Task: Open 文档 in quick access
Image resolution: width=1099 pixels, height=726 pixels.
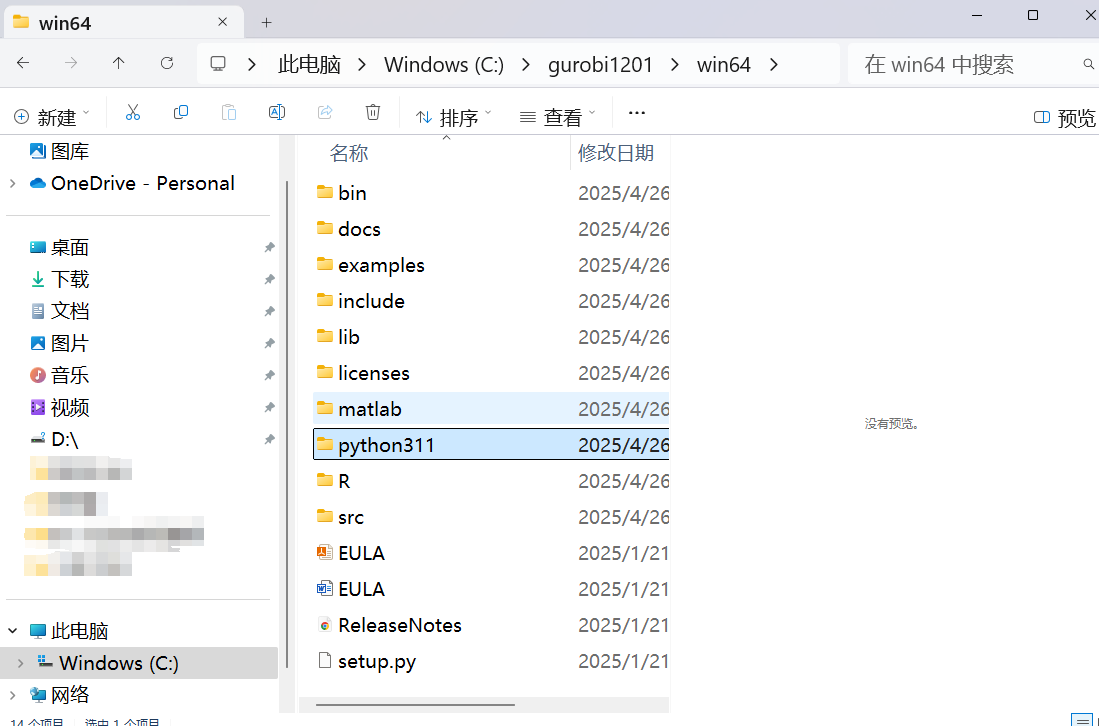Action: pyautogui.click(x=59, y=311)
